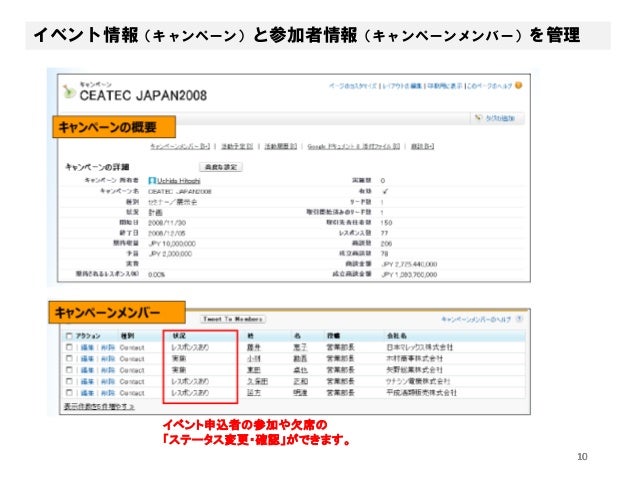Click the campaign icon beside CEATEC JAPAN2008
The image size is (638, 479).
coord(69,92)
